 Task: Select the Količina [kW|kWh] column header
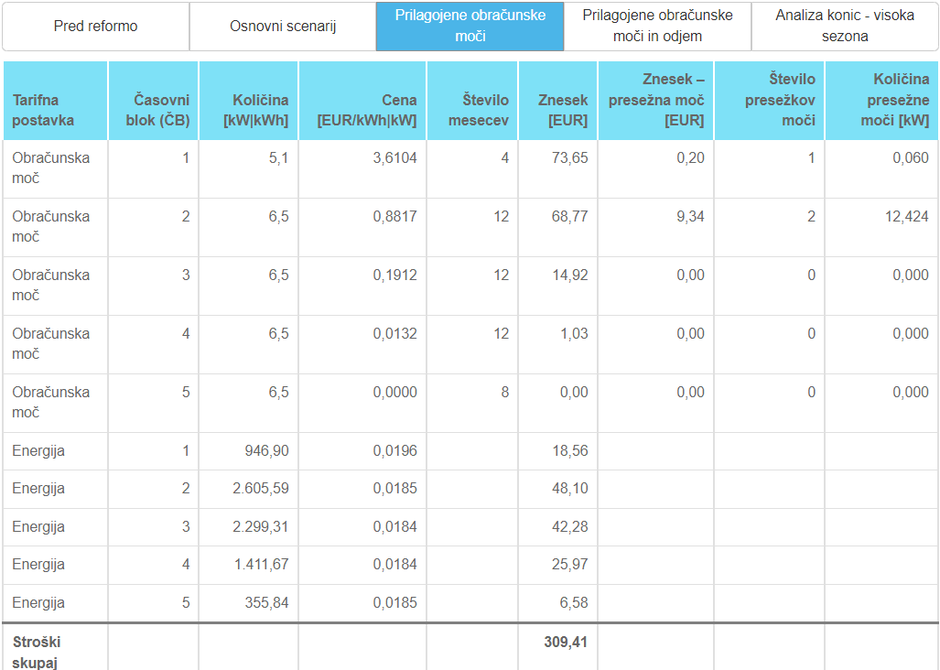[260, 110]
